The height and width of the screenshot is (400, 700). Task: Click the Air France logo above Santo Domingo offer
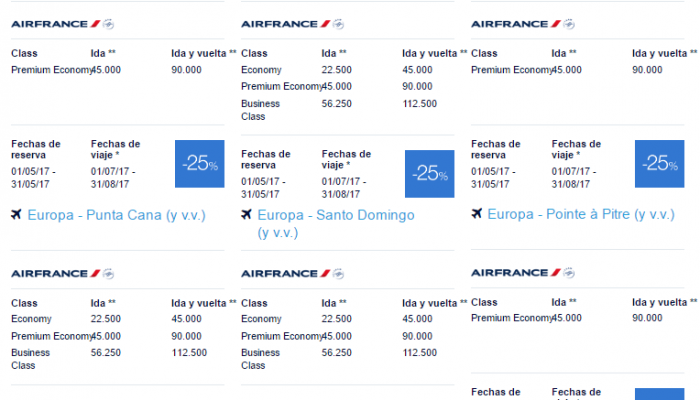pos(292,24)
